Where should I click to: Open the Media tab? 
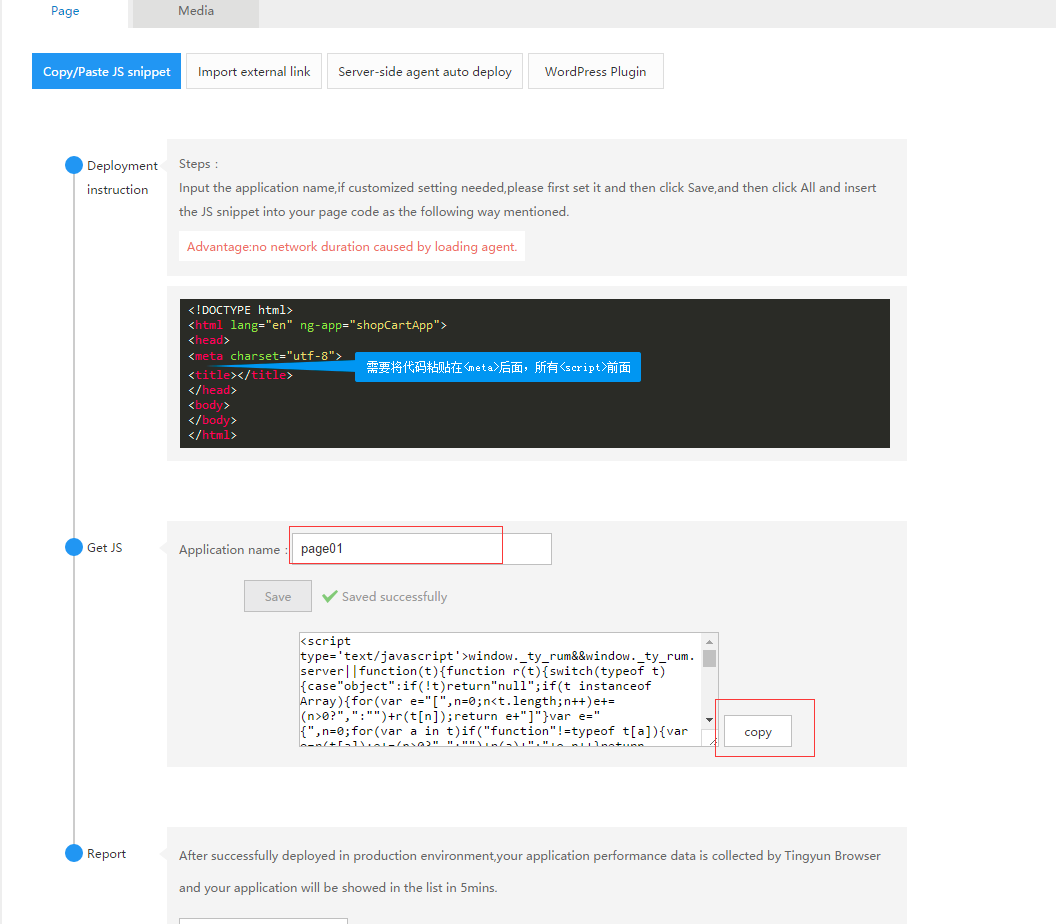point(196,12)
